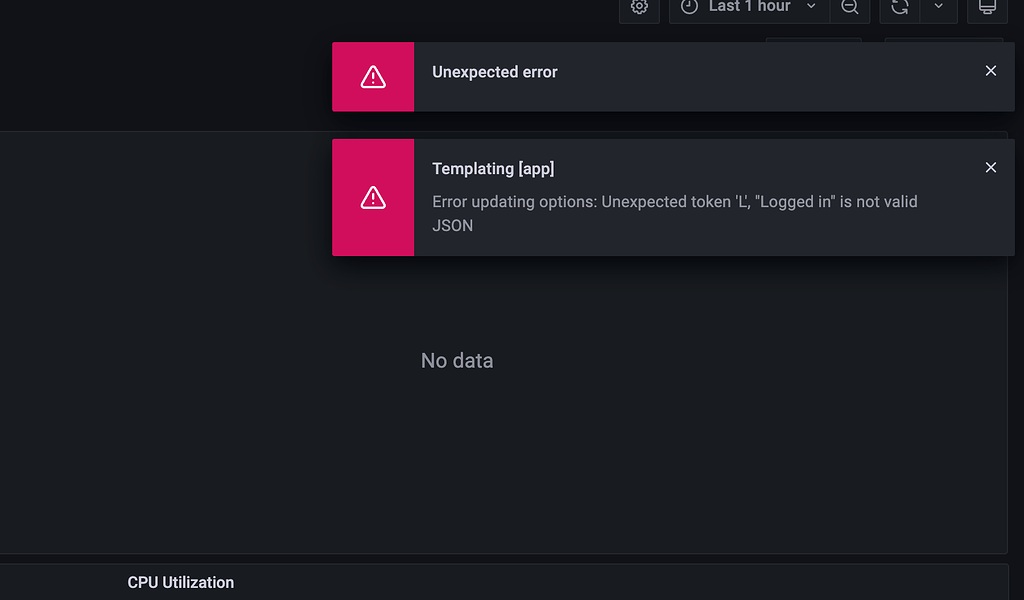The image size is (1024, 600).
Task: Expand the chevron next to Last 1 hour
Action: [x=811, y=7]
